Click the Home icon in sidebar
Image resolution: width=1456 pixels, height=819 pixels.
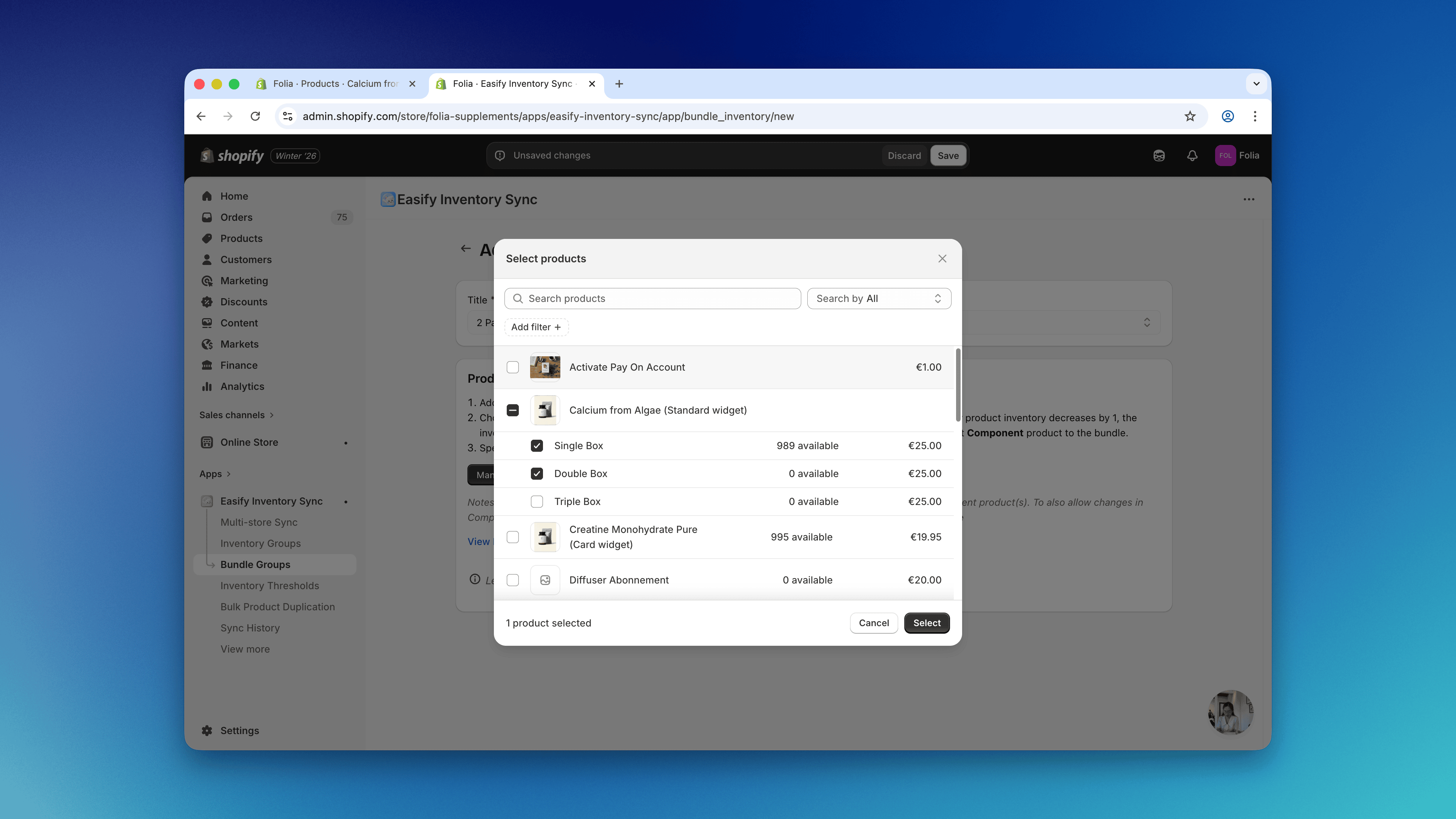(207, 196)
